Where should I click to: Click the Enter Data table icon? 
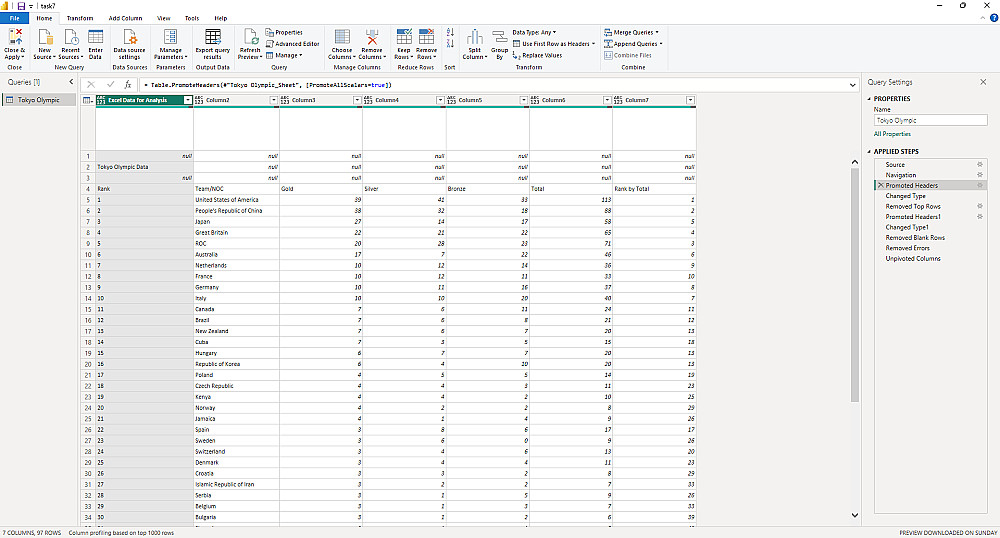pyautogui.click(x=95, y=37)
